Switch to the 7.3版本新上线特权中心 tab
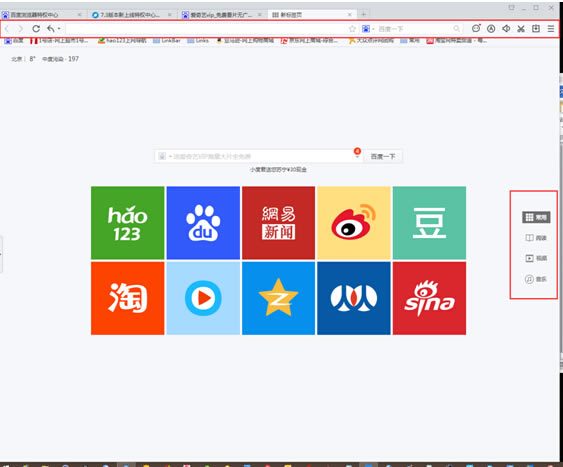 point(132,15)
